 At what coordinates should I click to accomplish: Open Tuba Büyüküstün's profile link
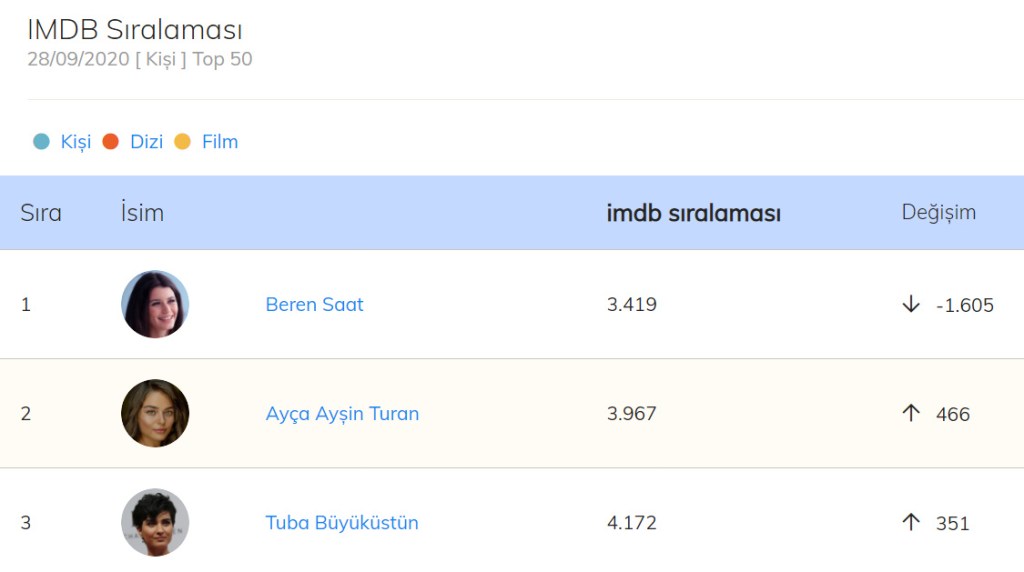pyautogui.click(x=342, y=523)
